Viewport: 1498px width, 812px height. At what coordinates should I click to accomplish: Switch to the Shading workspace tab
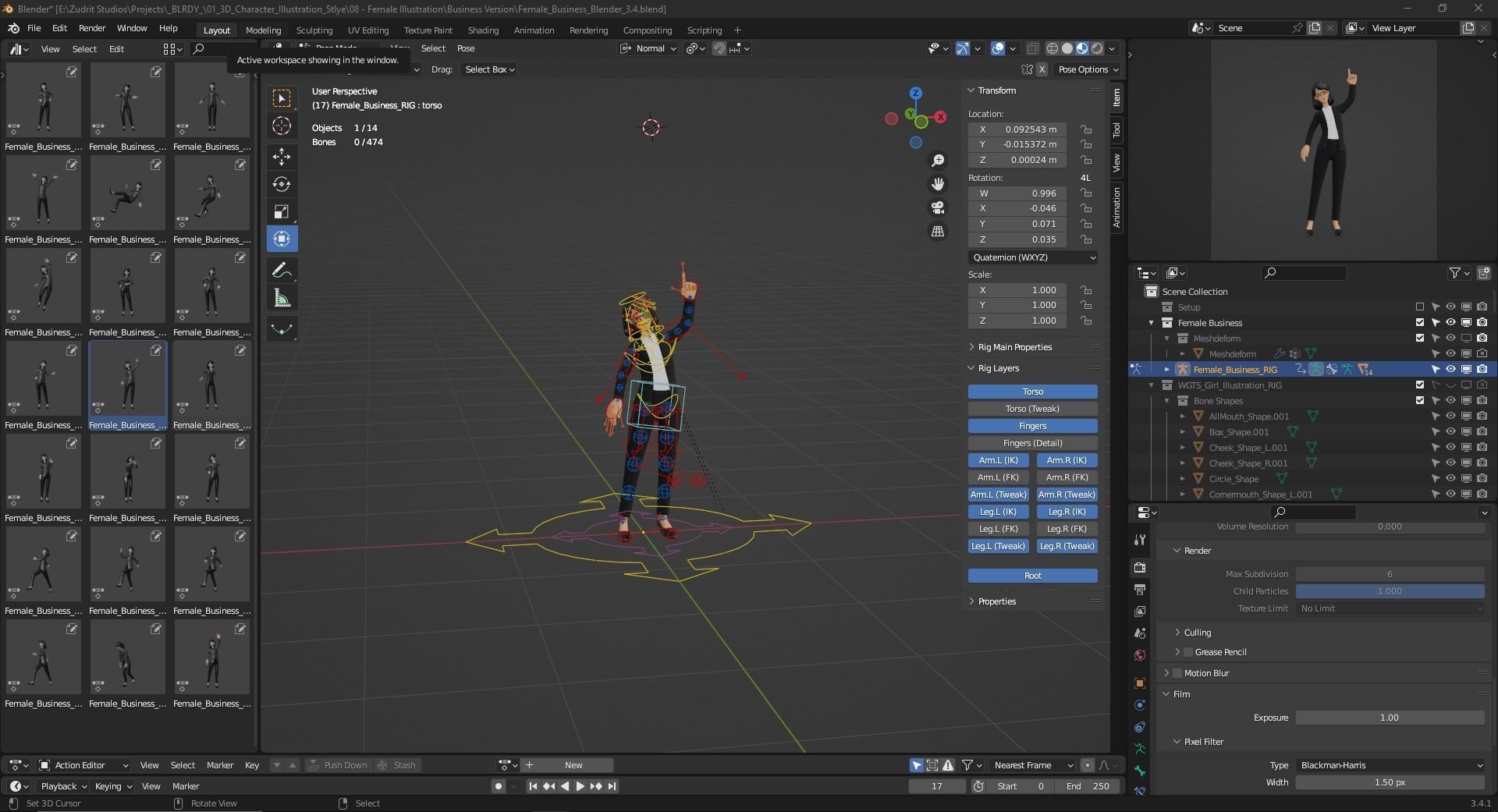(483, 30)
